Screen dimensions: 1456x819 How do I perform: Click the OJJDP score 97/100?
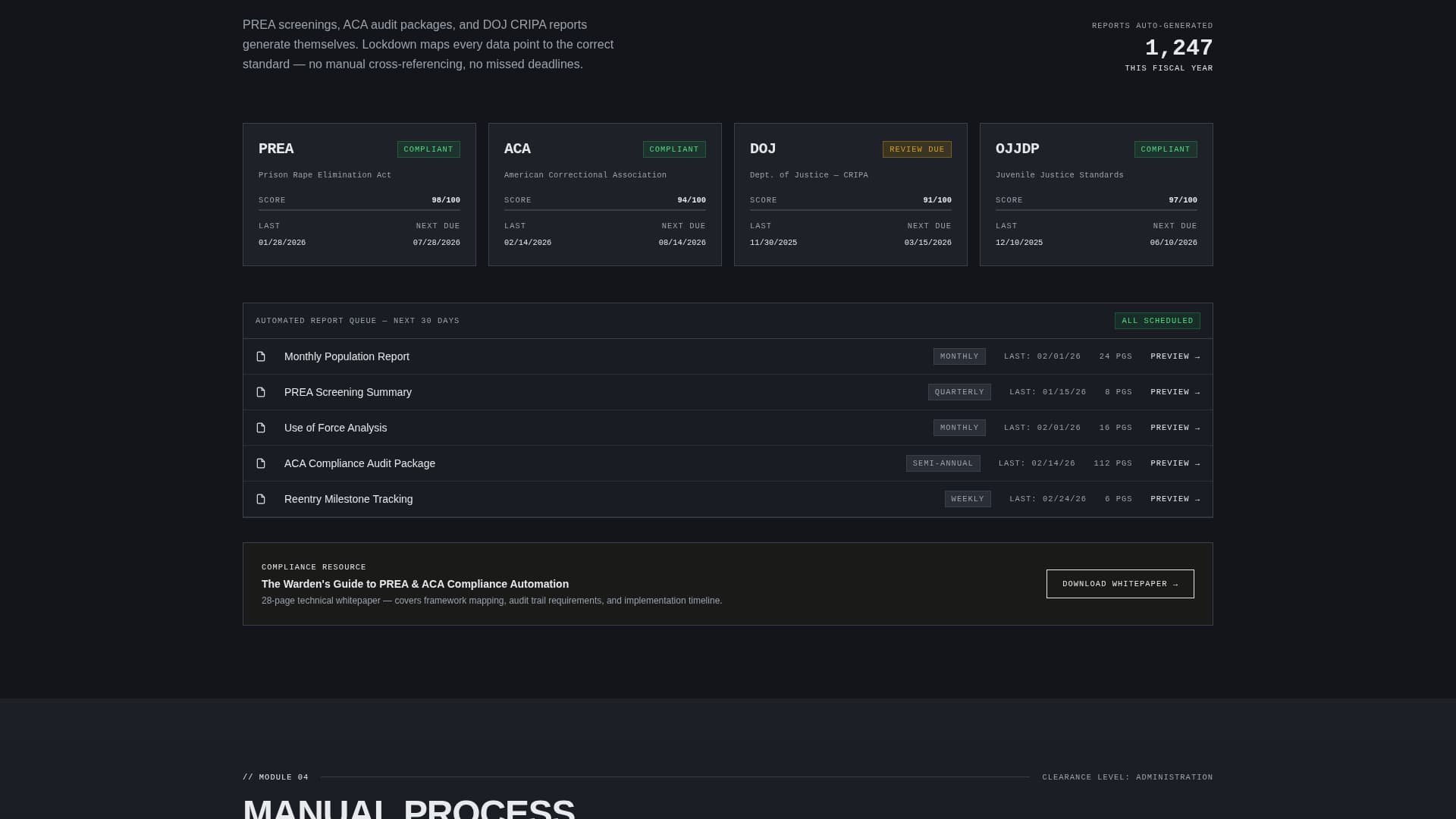(x=1183, y=200)
